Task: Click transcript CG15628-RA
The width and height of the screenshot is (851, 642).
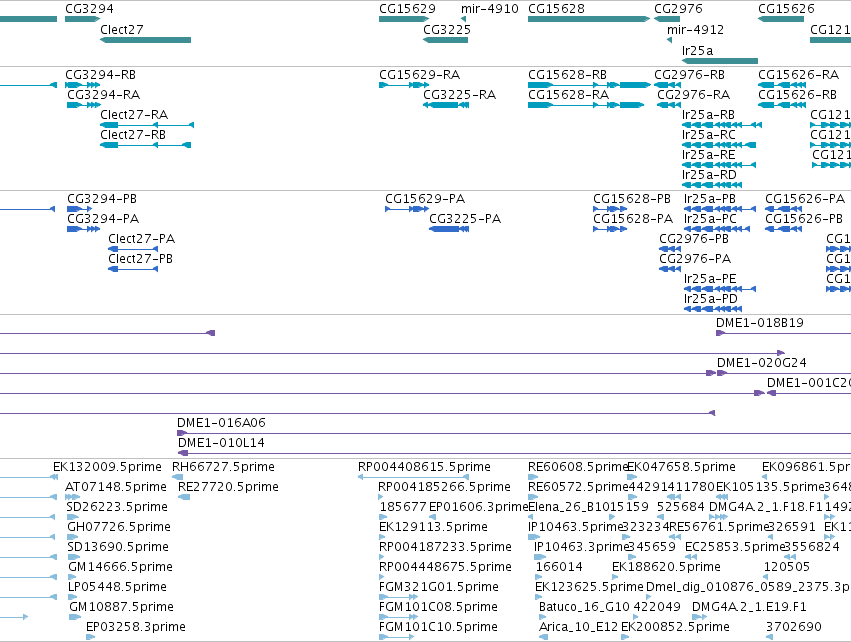Action: coord(568,95)
